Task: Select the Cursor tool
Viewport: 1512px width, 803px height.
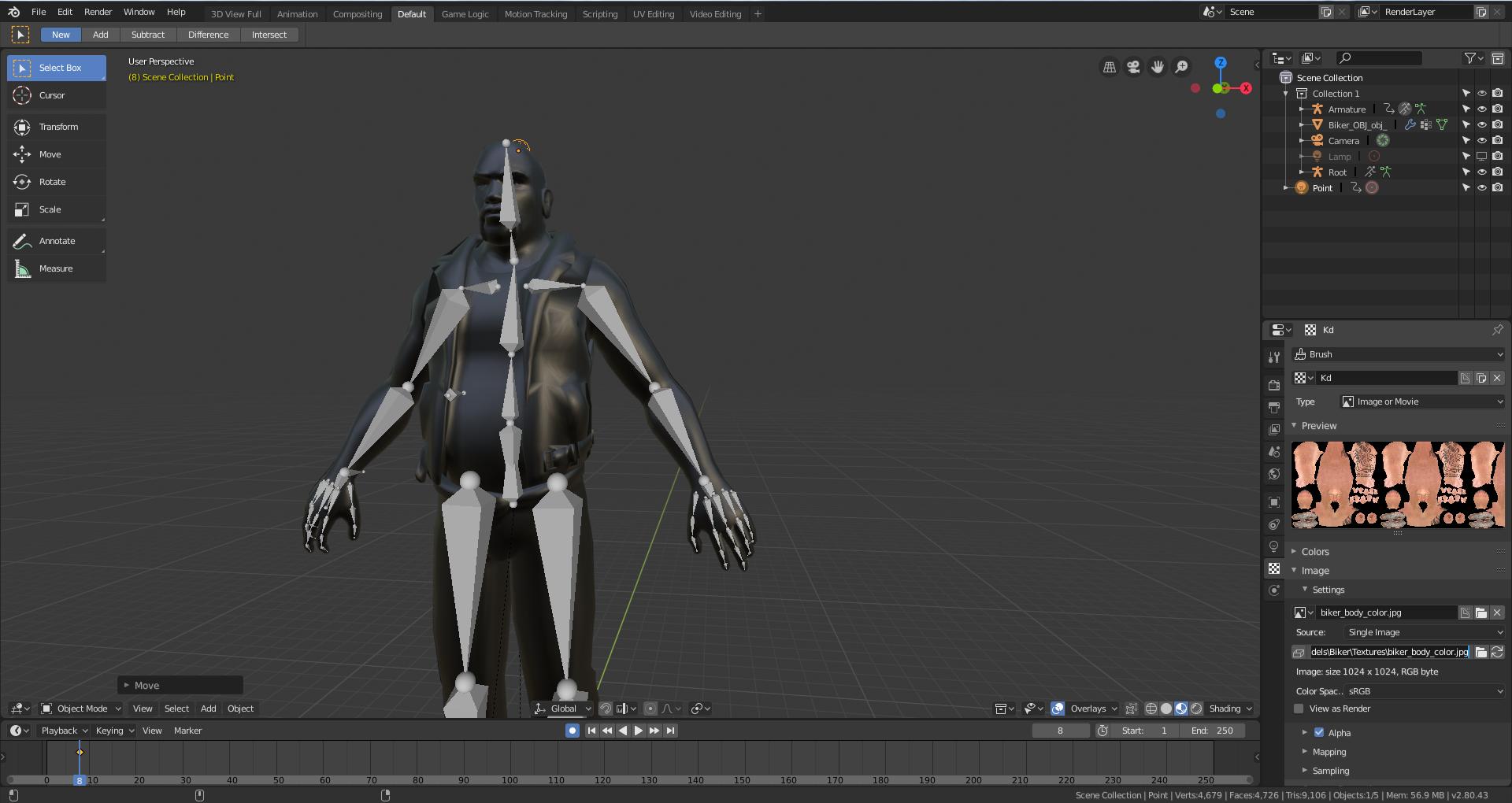Action: pyautogui.click(x=52, y=95)
